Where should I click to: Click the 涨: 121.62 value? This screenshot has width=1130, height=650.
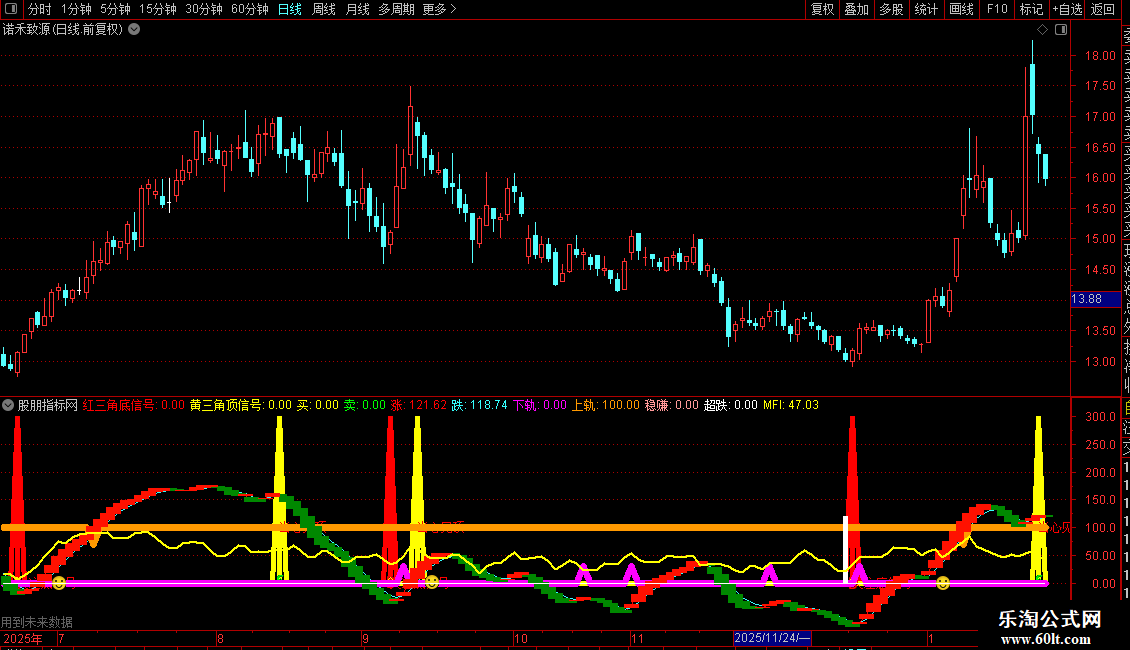[x=419, y=406]
